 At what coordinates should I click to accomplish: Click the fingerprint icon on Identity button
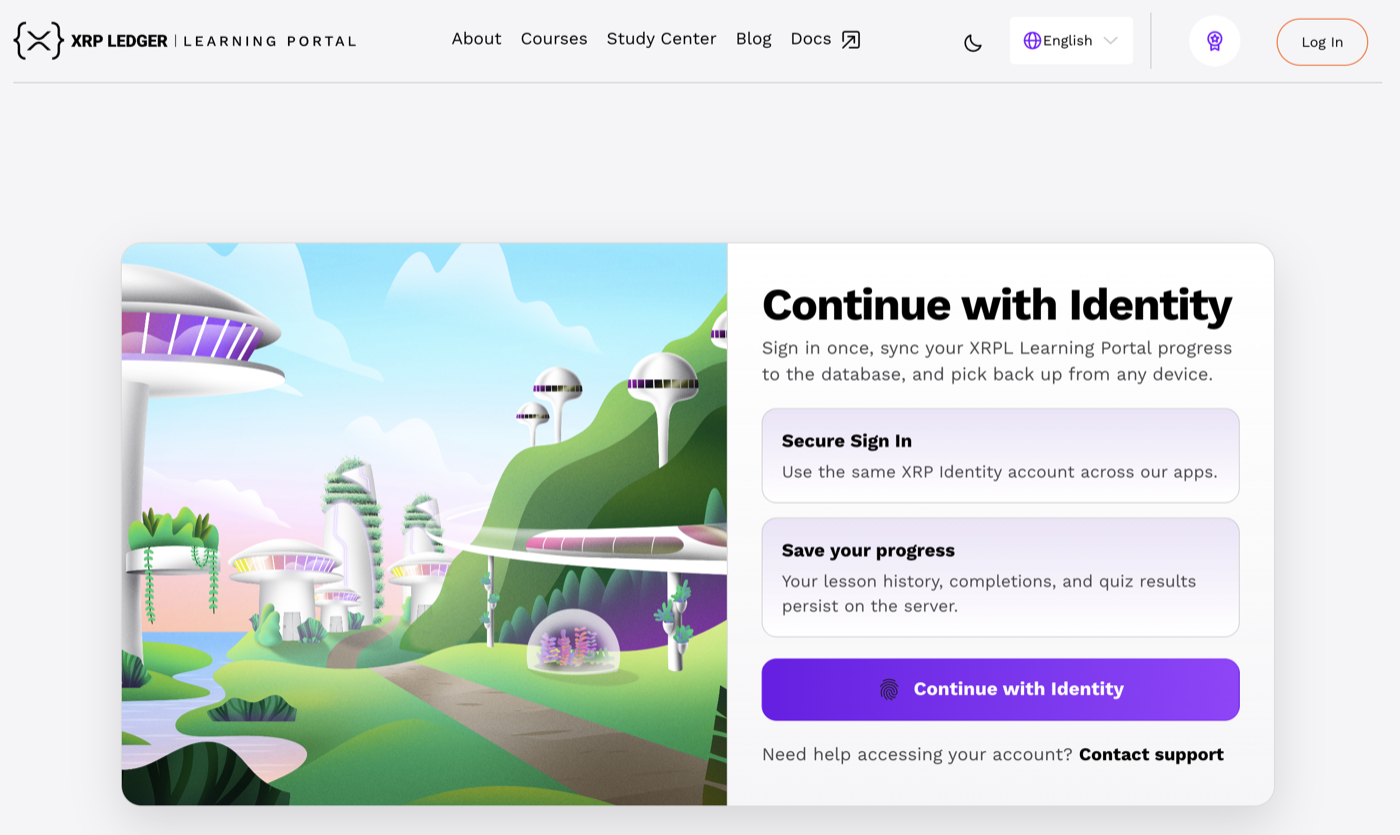tap(889, 689)
